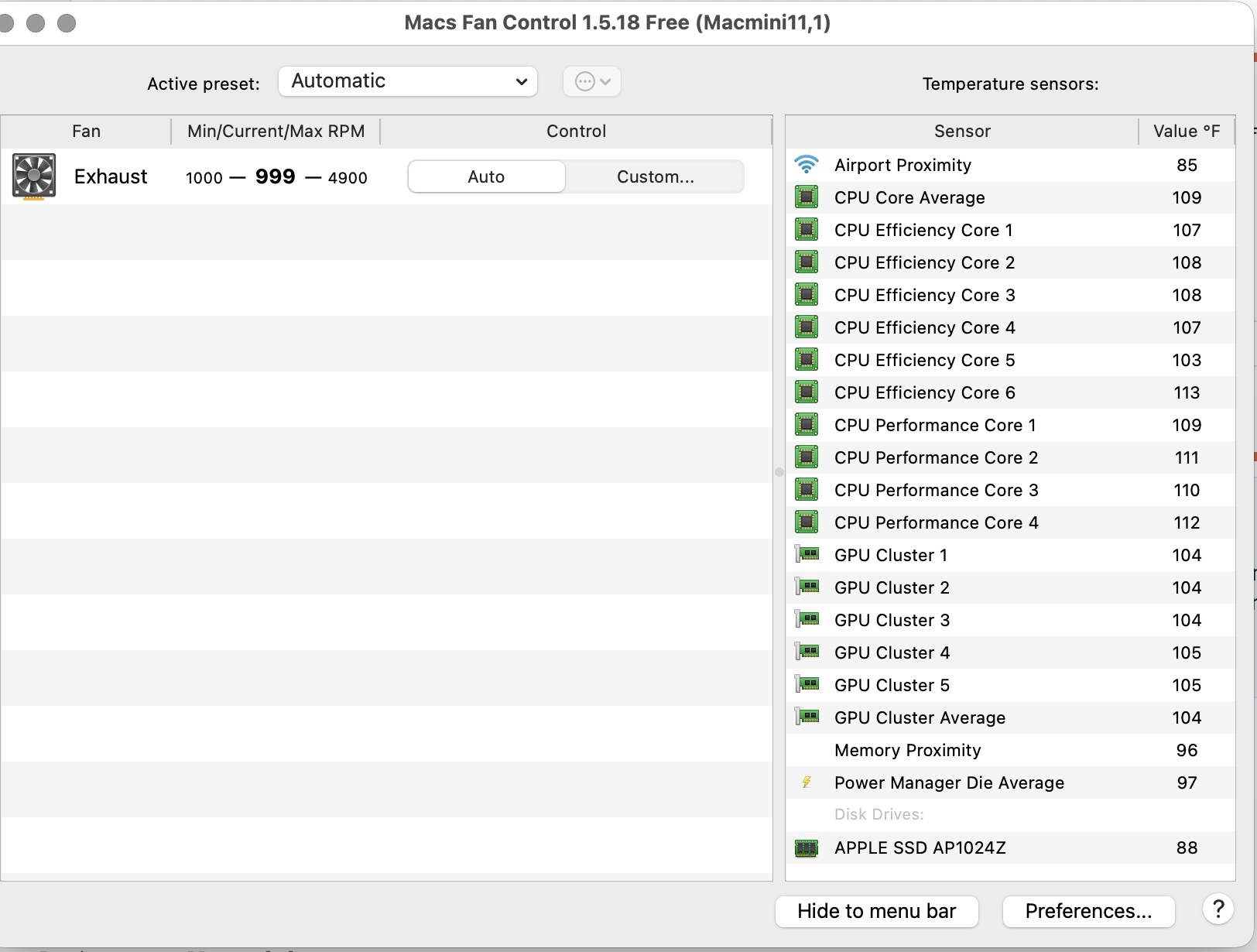Open the Preferences dialog

[1087, 912]
